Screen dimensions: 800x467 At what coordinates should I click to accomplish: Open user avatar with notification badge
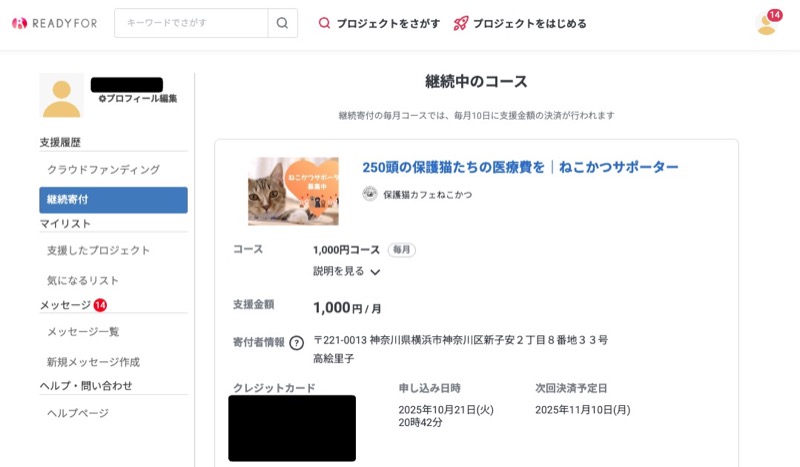[767, 24]
